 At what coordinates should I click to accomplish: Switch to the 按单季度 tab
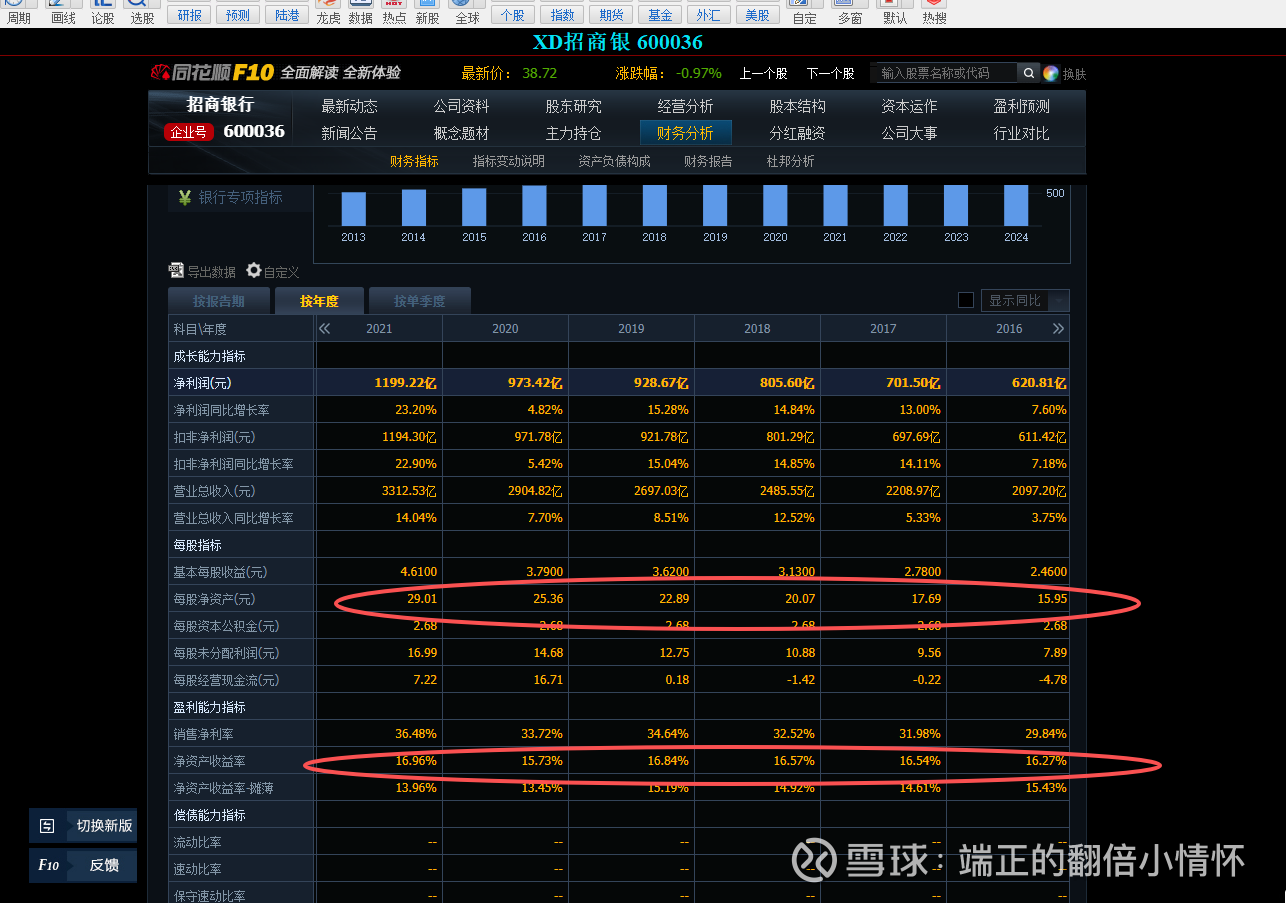pos(419,301)
